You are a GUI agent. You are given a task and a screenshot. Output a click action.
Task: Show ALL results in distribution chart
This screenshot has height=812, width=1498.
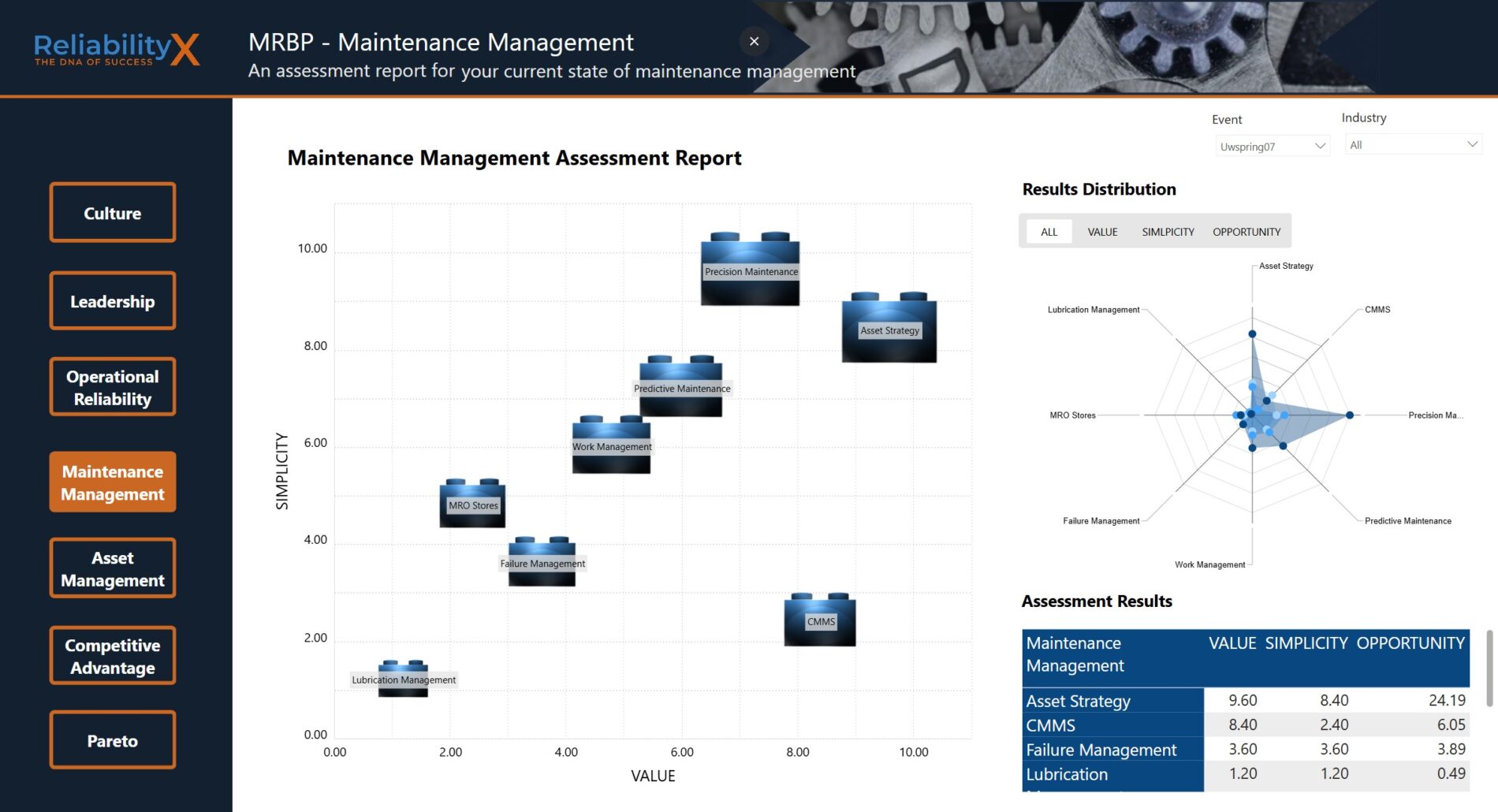[1049, 232]
